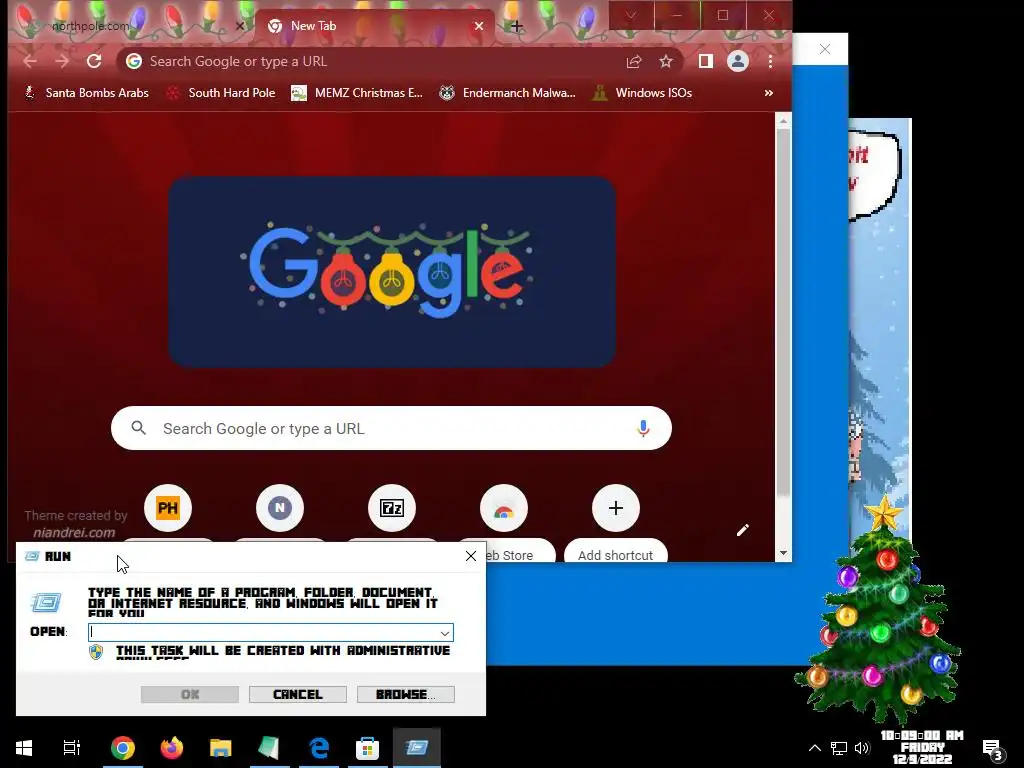1024x768 pixels.
Task: Select Run app on taskbar
Action: point(417,748)
